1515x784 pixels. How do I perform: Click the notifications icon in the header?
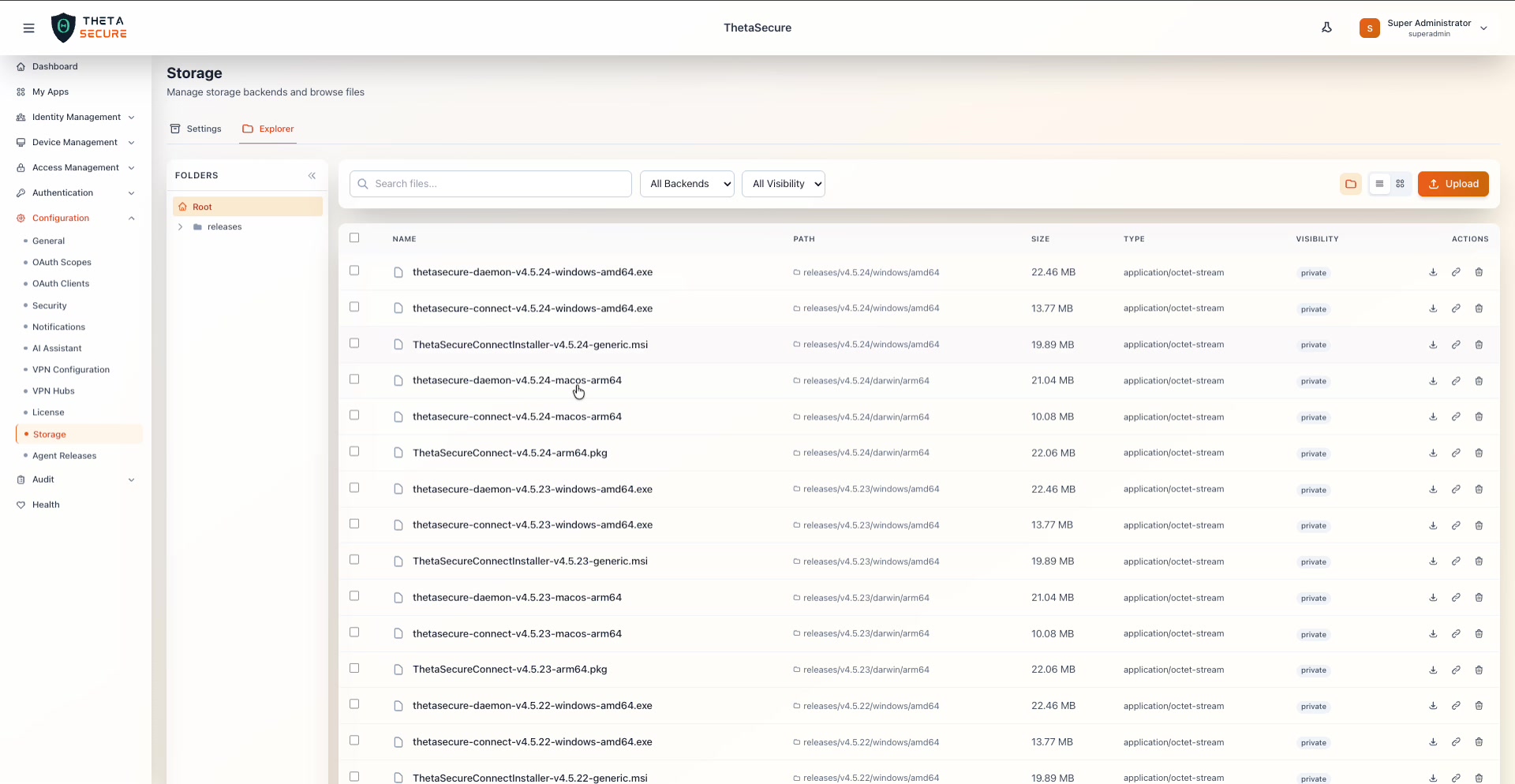[x=1327, y=27]
